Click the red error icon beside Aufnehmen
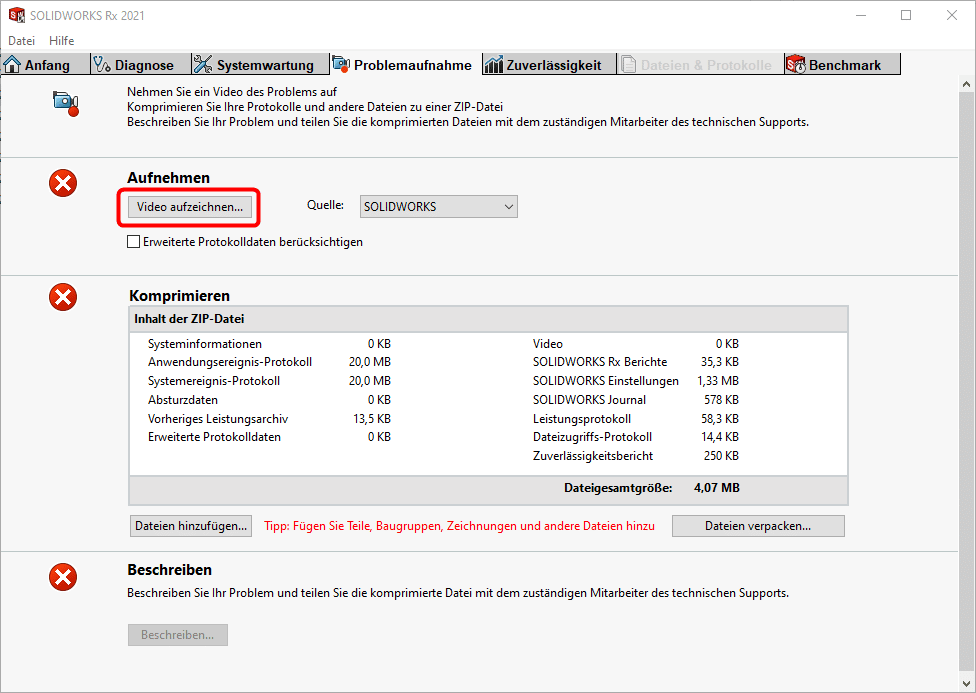 pos(63,182)
